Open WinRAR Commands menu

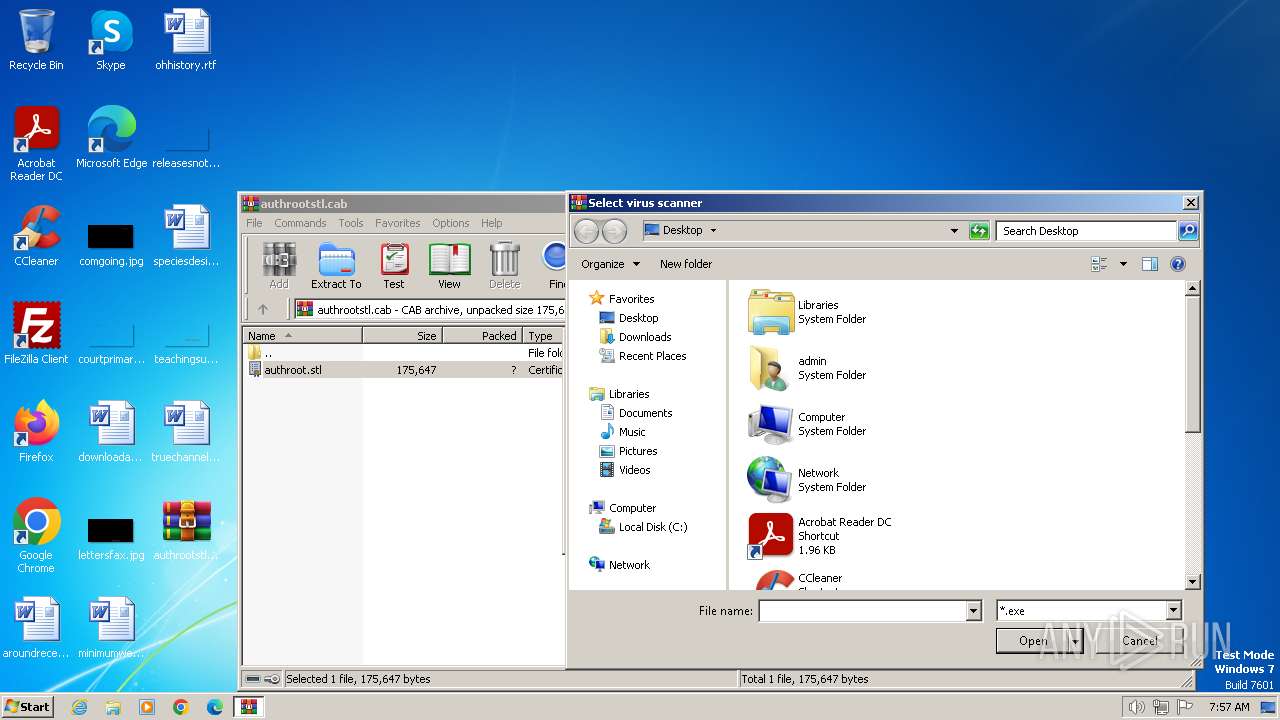300,223
